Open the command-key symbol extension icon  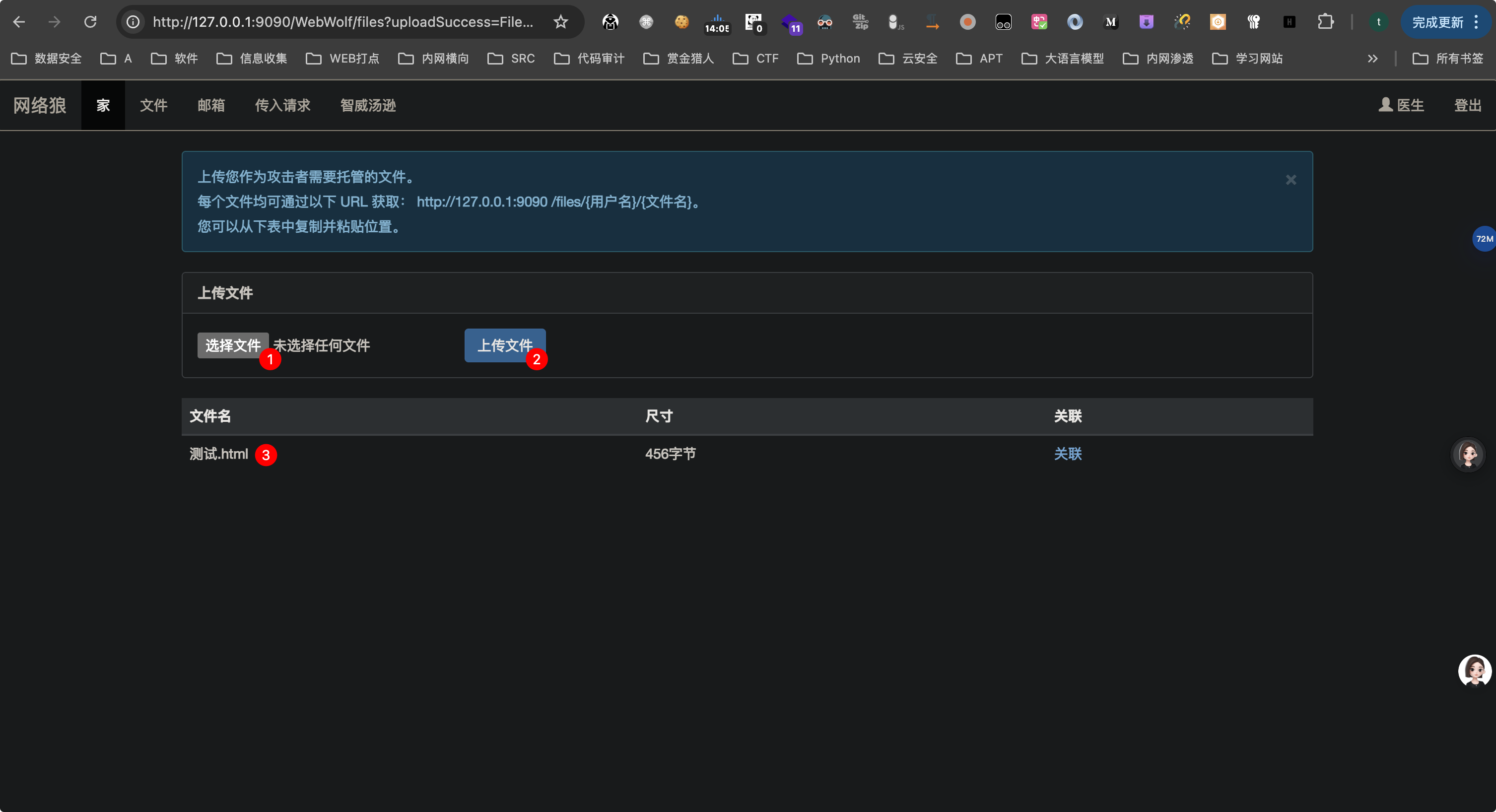click(646, 22)
